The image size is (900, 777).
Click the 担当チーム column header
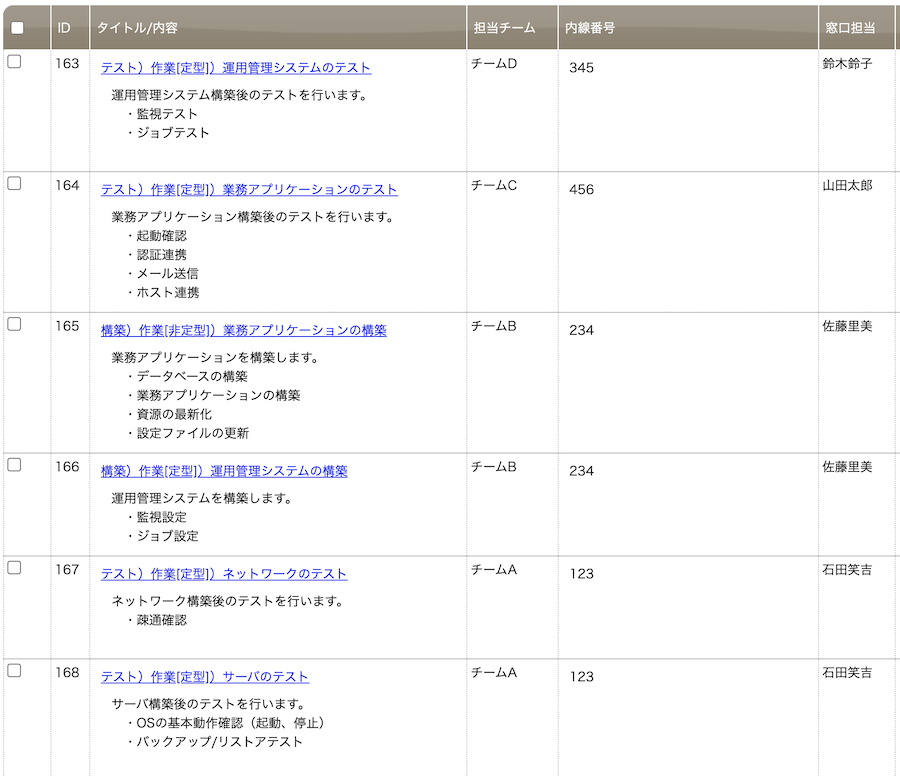pos(513,28)
